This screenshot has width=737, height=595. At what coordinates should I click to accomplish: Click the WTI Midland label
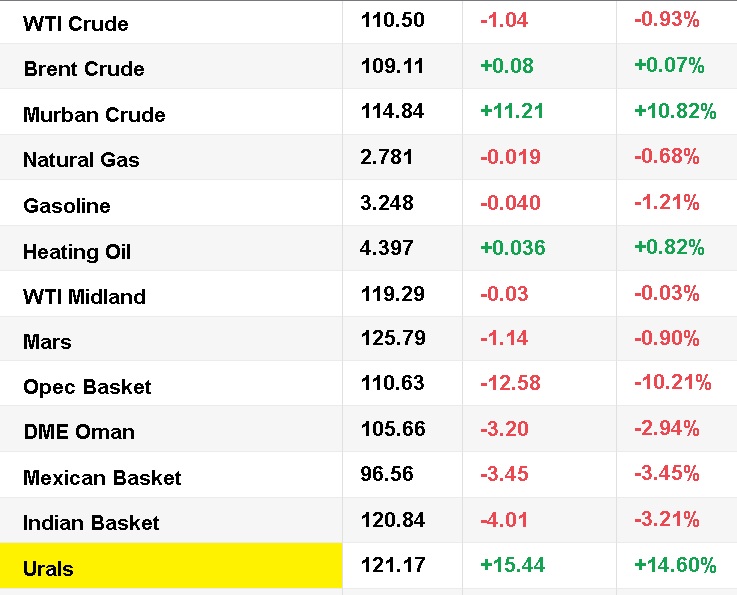pos(84,297)
